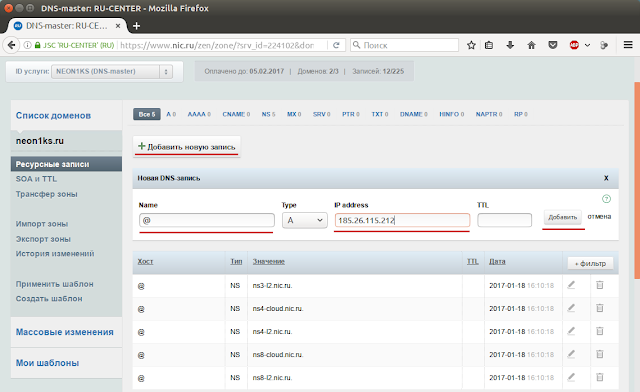This screenshot has height=392, width=640.
Task: Delete the ns8-l2.nic.ru record trash icon
Action: pos(600,377)
